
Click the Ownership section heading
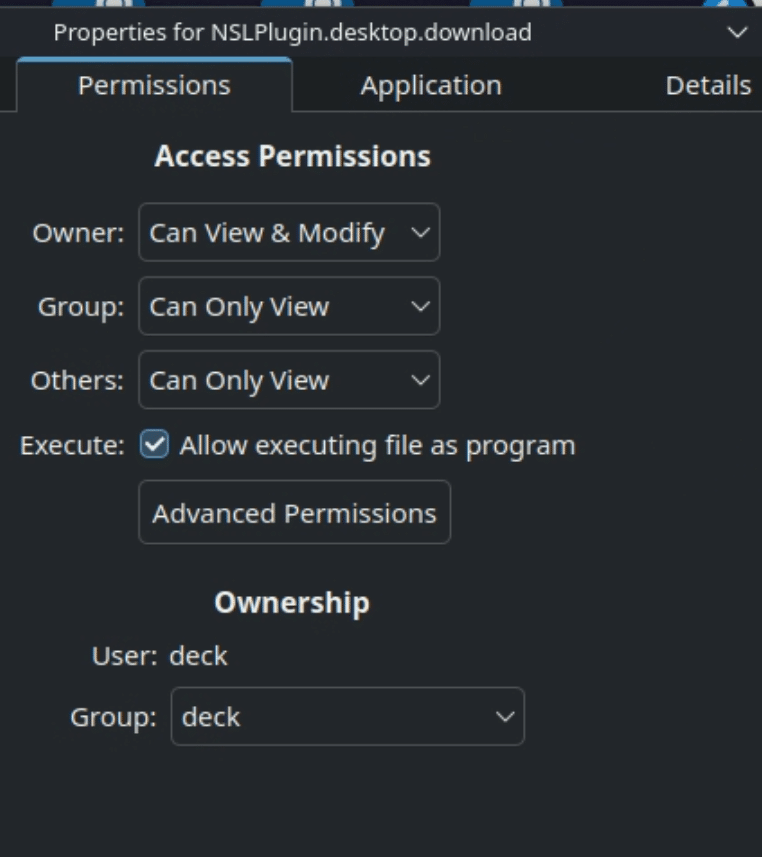pyautogui.click(x=292, y=603)
